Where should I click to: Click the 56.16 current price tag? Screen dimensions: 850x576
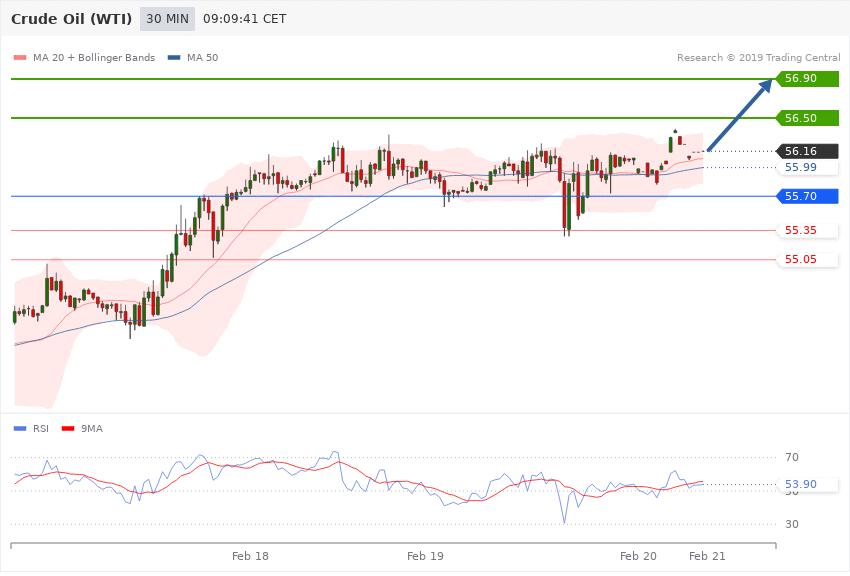[807, 151]
